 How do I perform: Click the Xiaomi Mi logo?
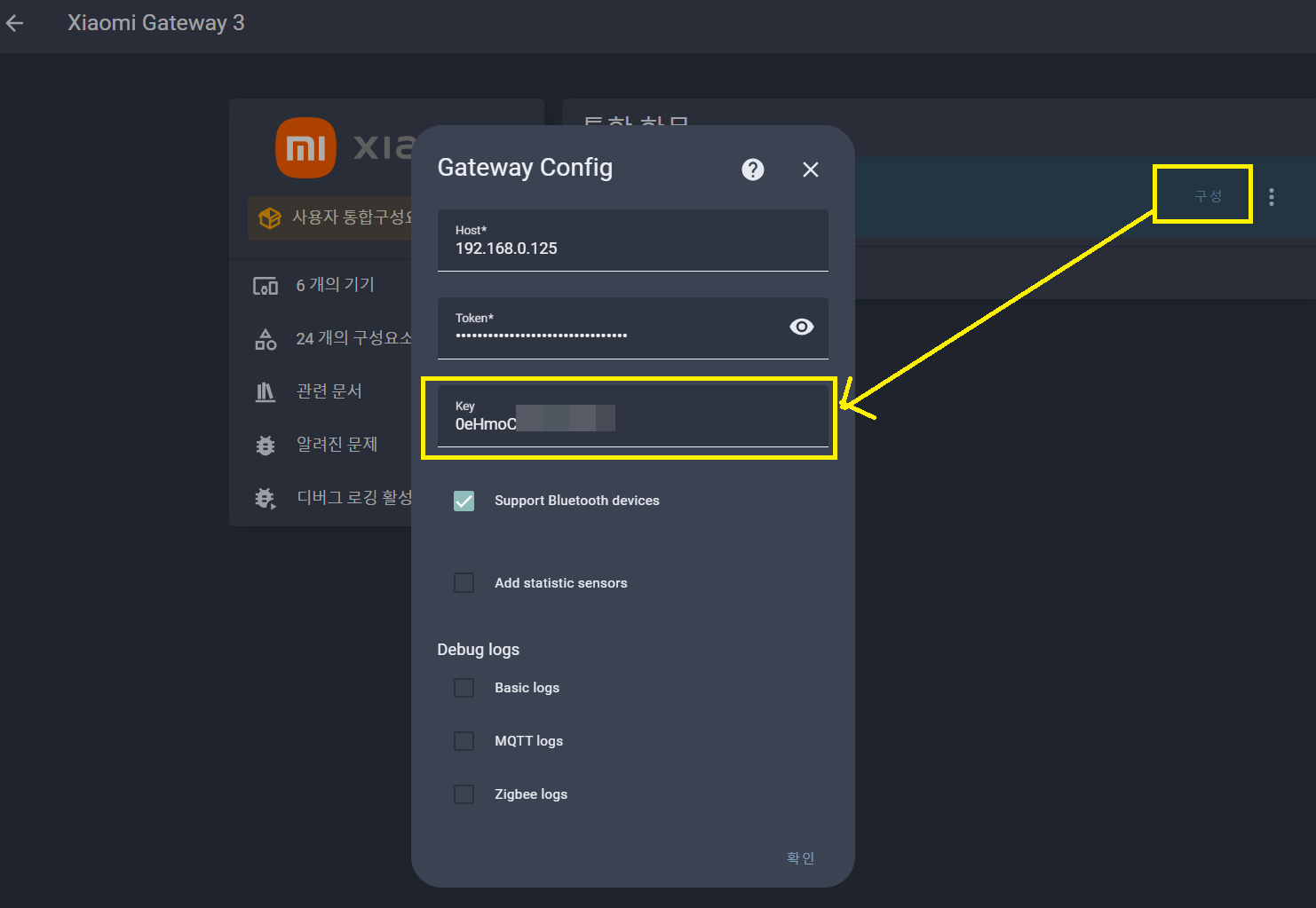click(306, 147)
